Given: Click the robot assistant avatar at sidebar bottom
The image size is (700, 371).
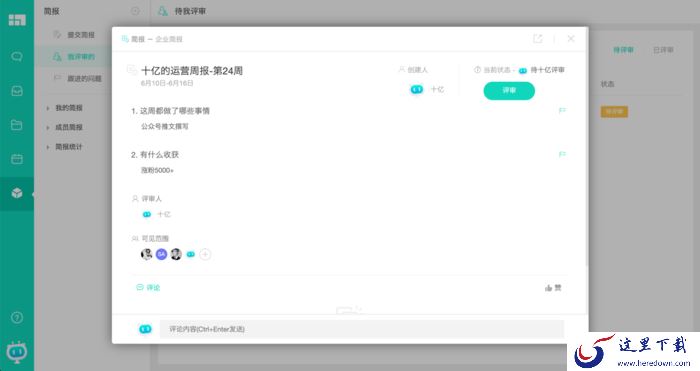Looking at the screenshot, I should (x=17, y=352).
